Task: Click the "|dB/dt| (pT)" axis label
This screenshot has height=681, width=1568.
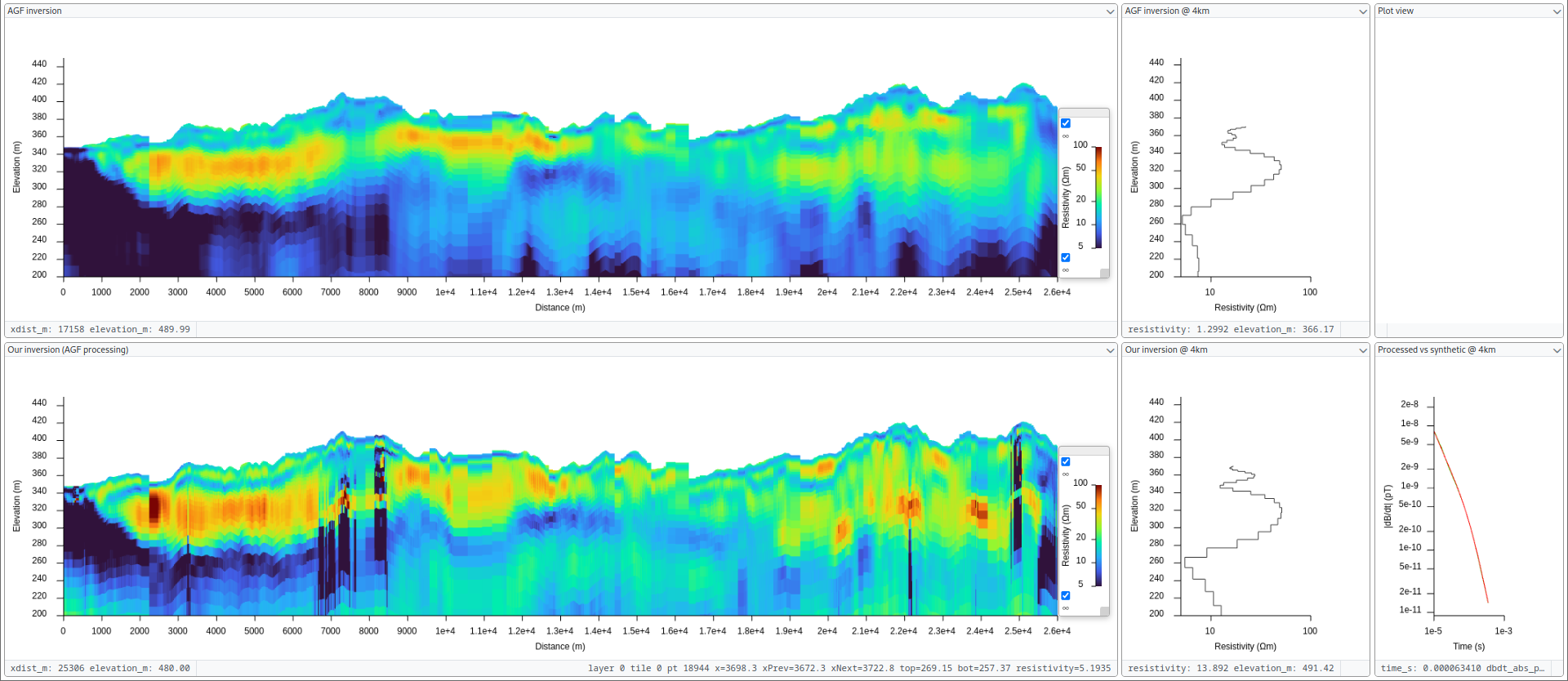Action: (1388, 506)
